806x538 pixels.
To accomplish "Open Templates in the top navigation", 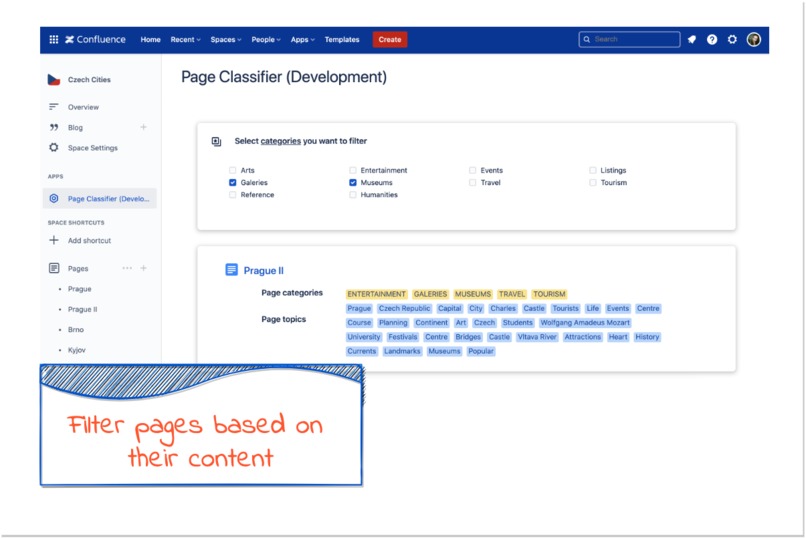I will point(342,40).
